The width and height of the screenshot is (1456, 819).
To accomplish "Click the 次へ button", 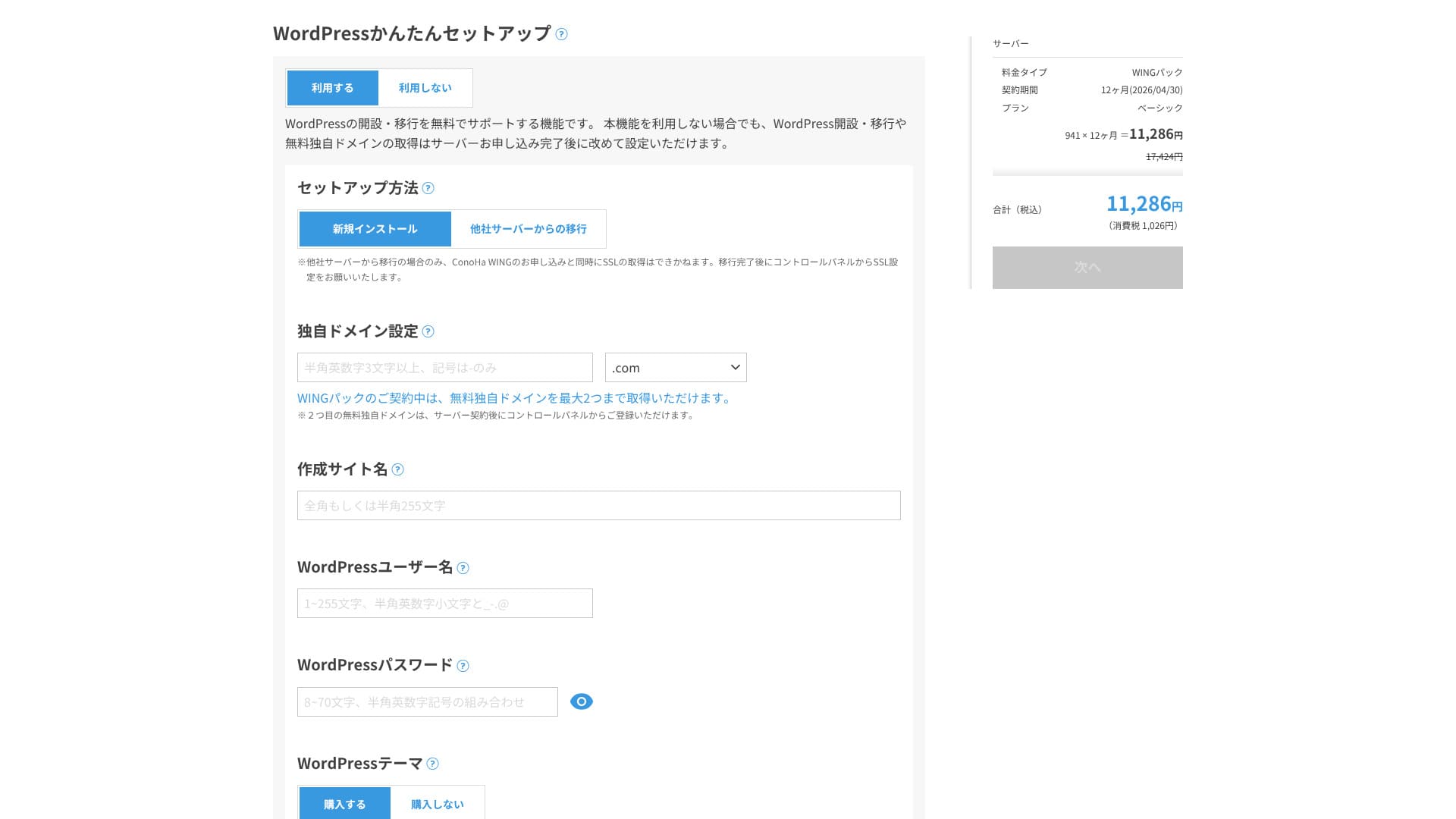I will [x=1087, y=268].
